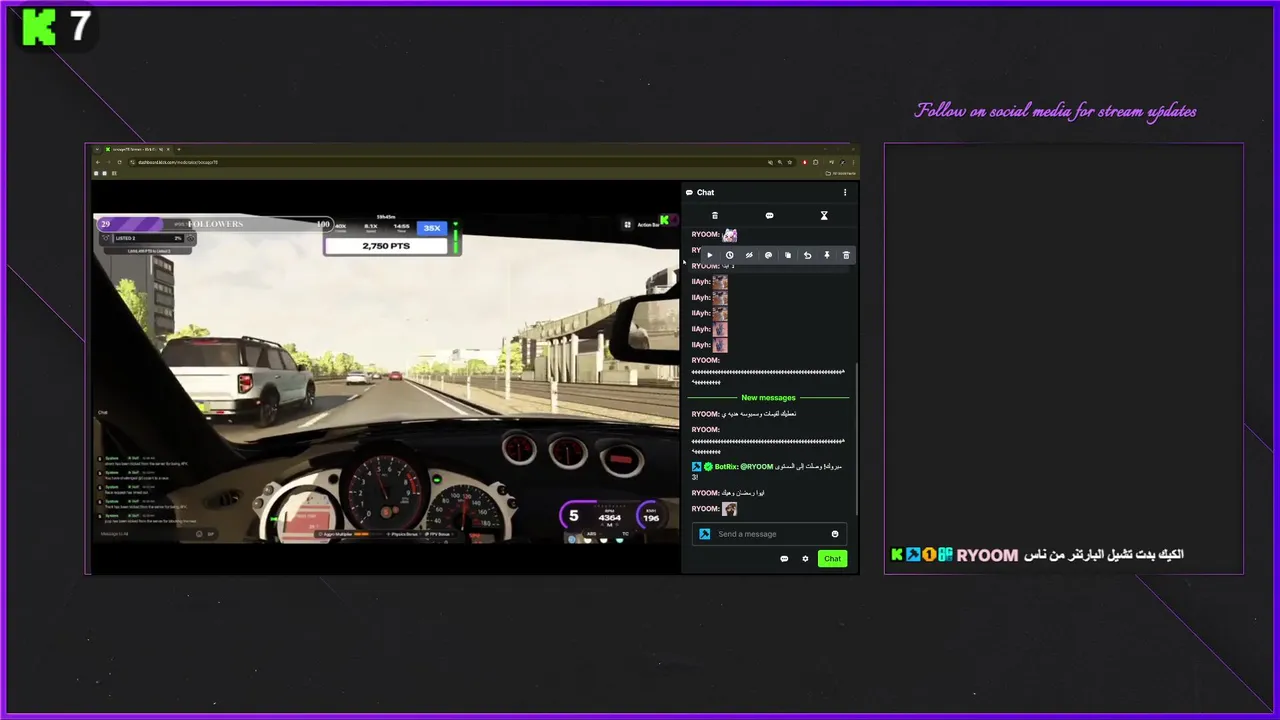The image size is (1280, 720).
Task: Open a new browser tab with plus
Action: [179, 149]
